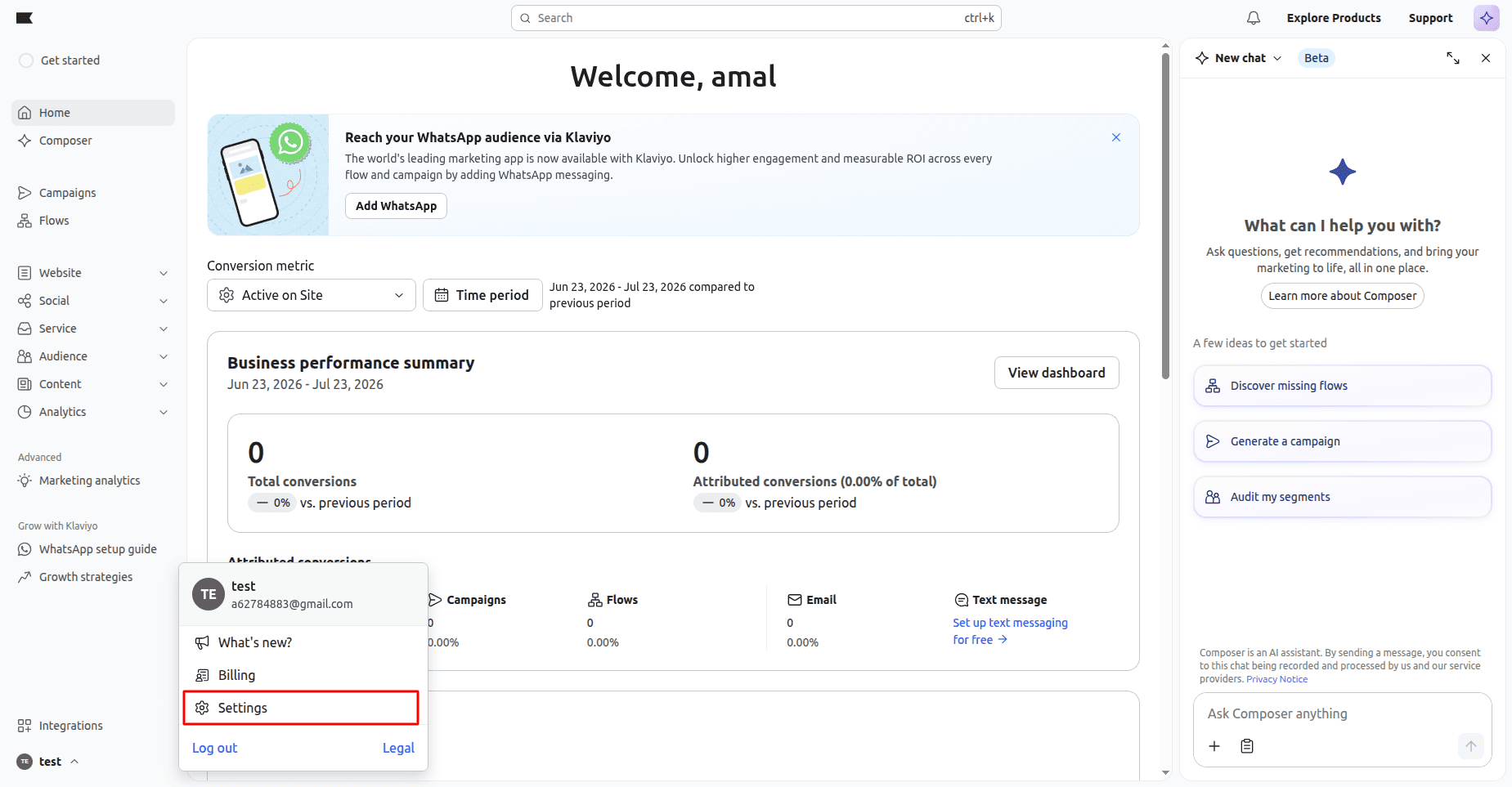Click the Flows heading in attributed conversions
This screenshot has width=1512, height=787.
612,600
